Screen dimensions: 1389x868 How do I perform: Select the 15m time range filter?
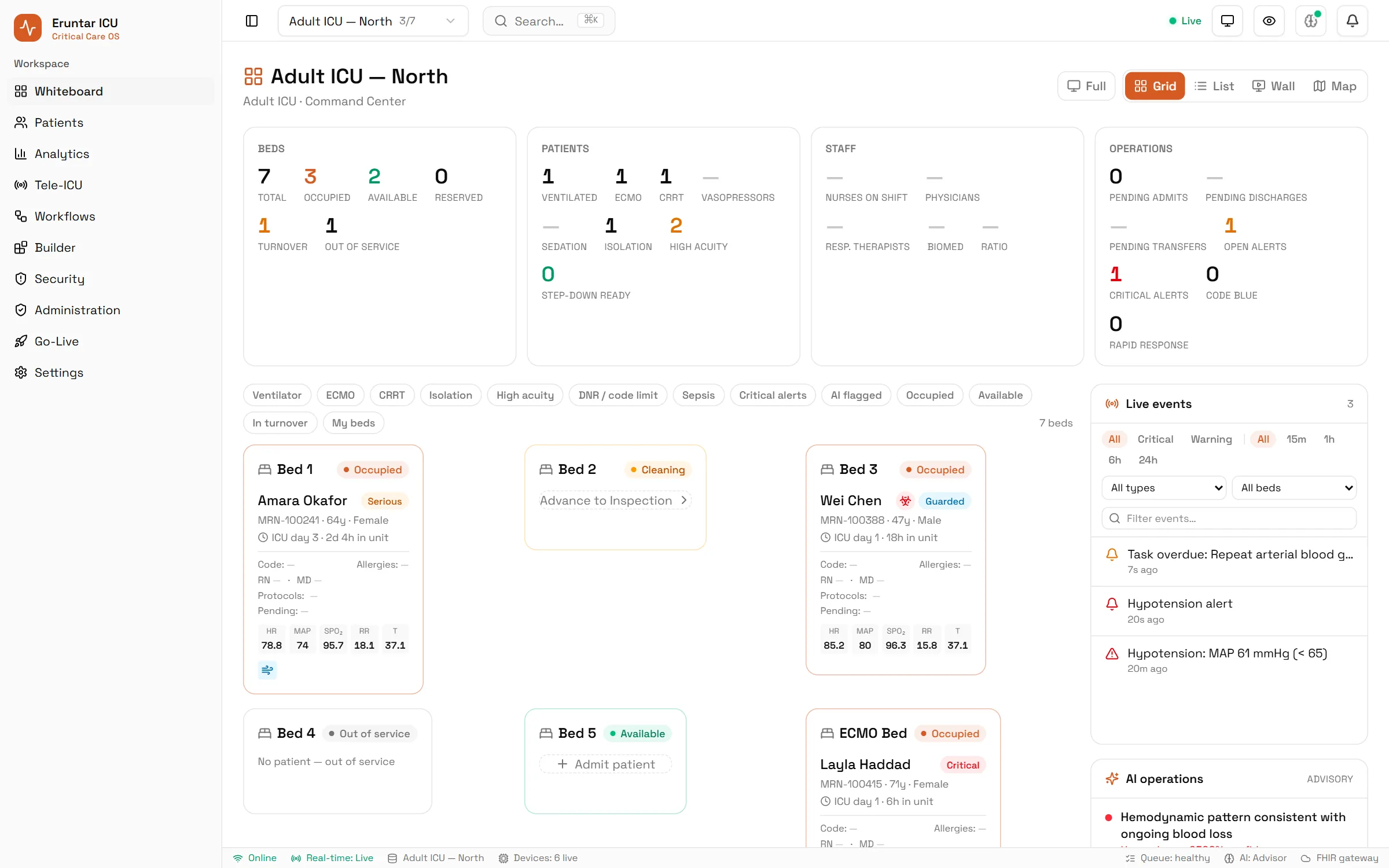coord(1296,439)
